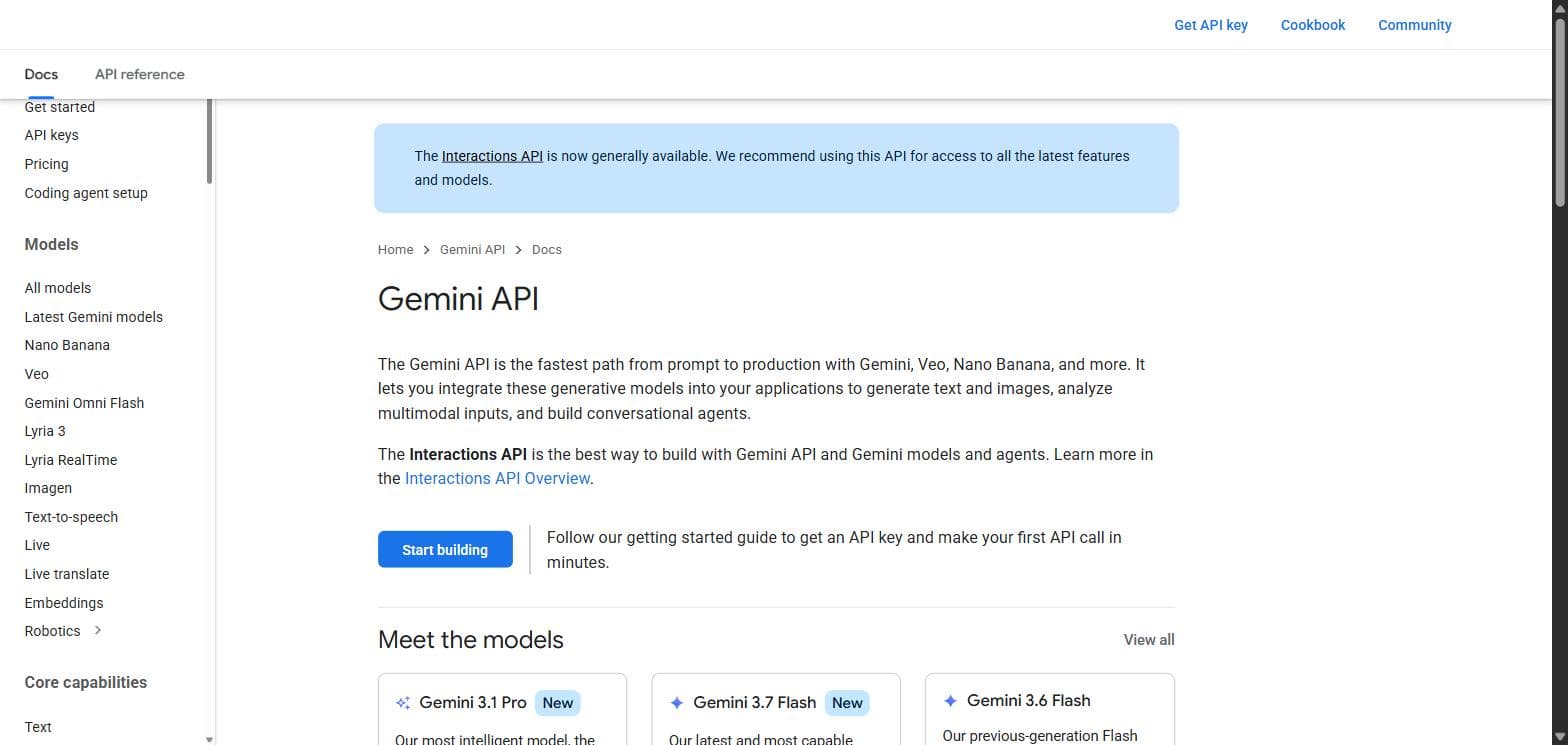The width and height of the screenshot is (1568, 745).
Task: Open Latest Gemini models in sidebar
Action: pyautogui.click(x=94, y=317)
